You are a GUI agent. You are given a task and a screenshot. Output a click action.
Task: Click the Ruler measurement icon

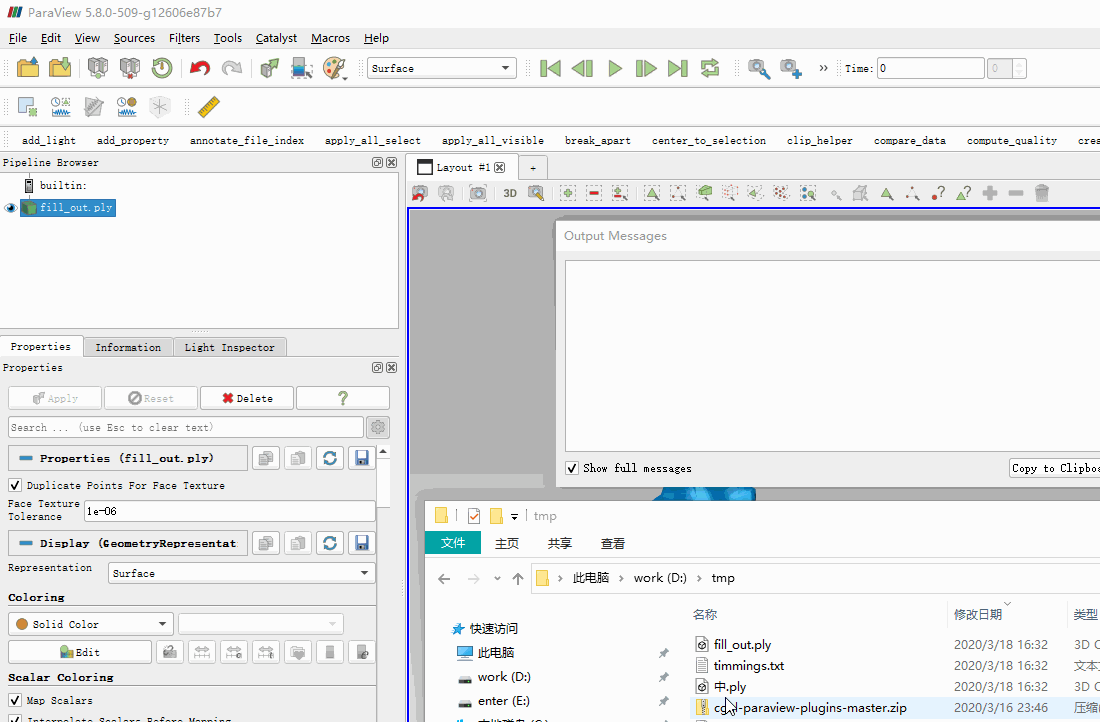pos(208,107)
